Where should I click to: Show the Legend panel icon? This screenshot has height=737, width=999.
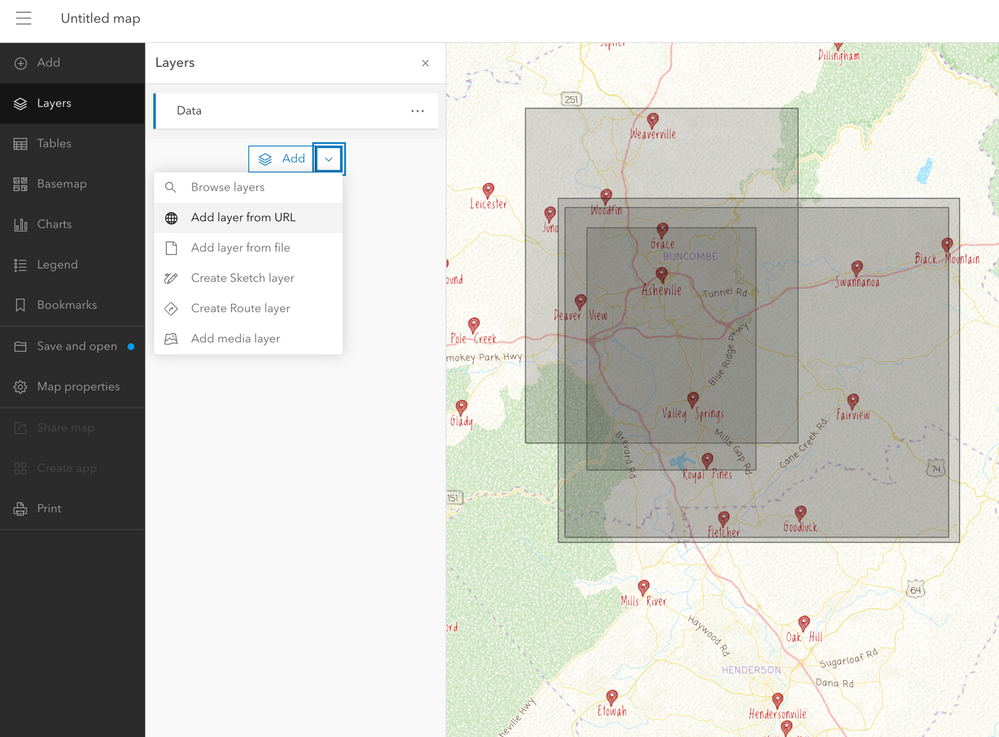[x=20, y=265]
